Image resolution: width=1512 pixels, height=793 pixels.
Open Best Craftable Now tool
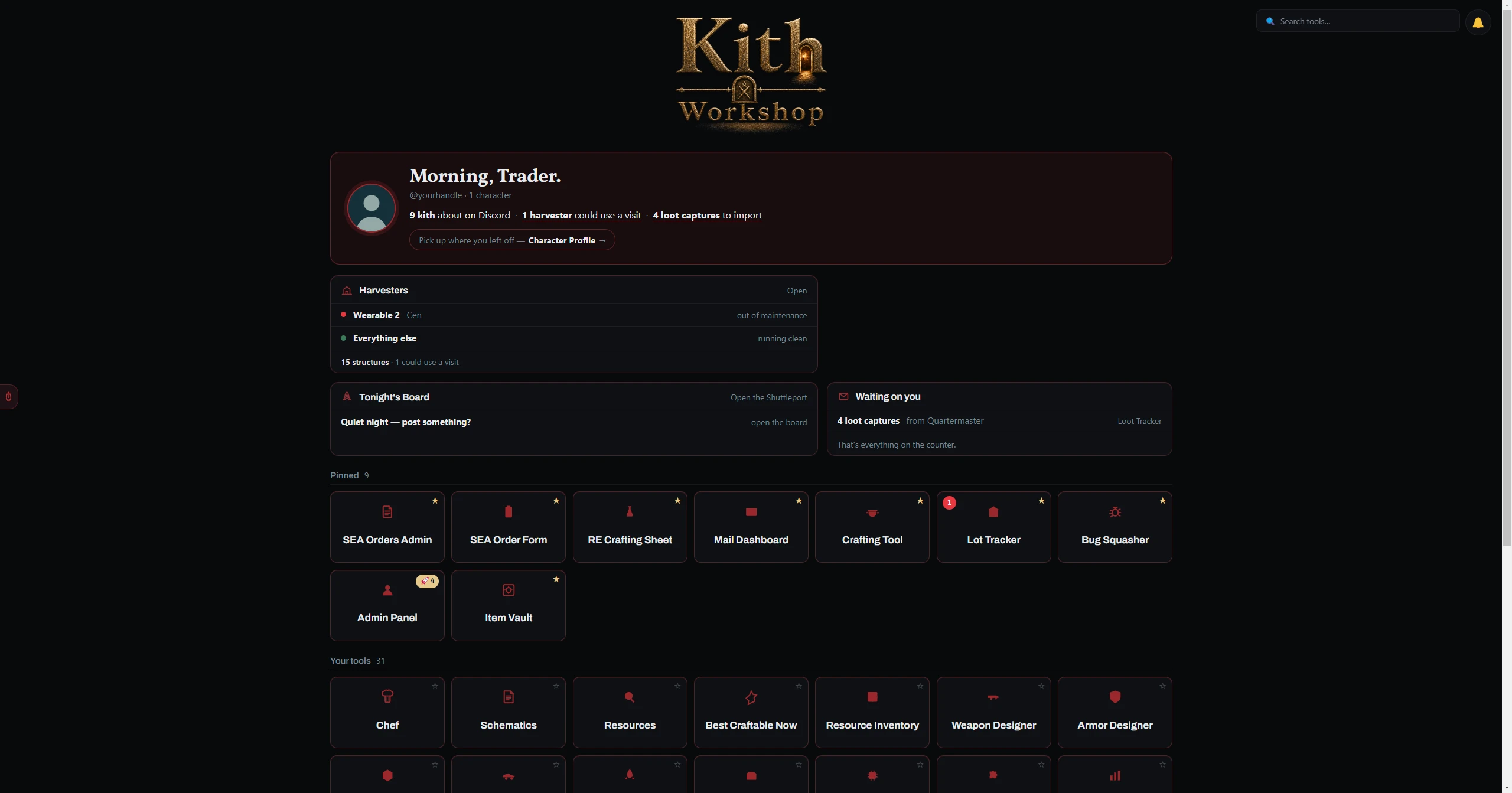[751, 712]
